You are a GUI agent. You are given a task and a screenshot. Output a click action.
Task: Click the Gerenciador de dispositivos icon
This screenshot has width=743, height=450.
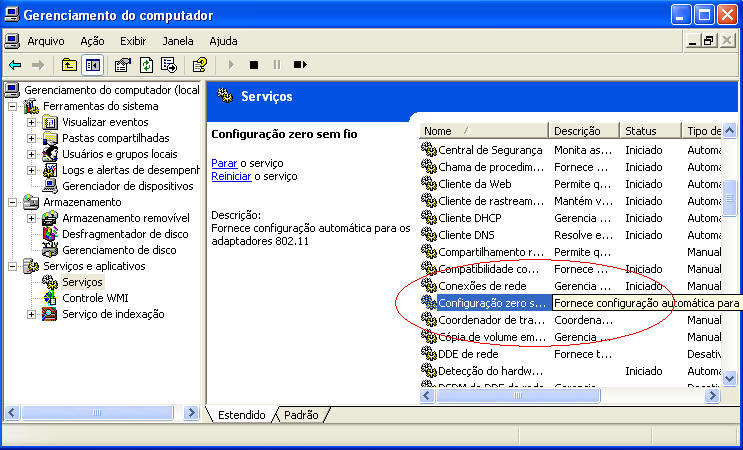tap(50, 186)
